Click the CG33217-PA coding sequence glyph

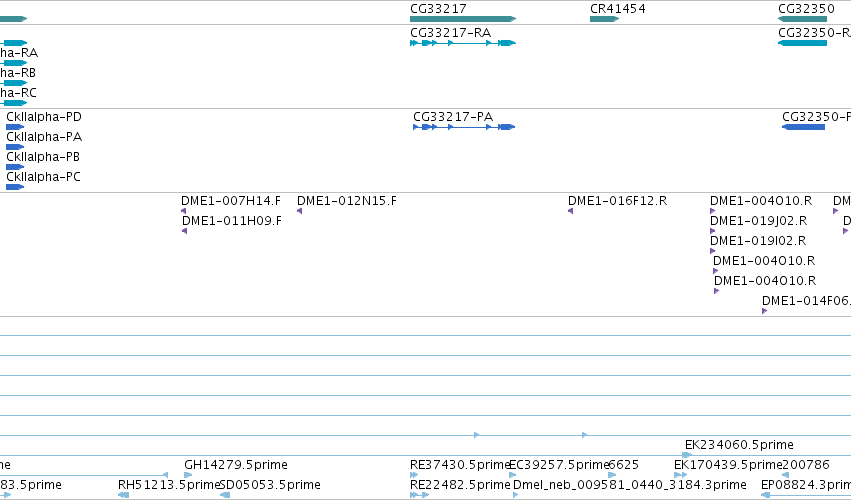point(464,127)
